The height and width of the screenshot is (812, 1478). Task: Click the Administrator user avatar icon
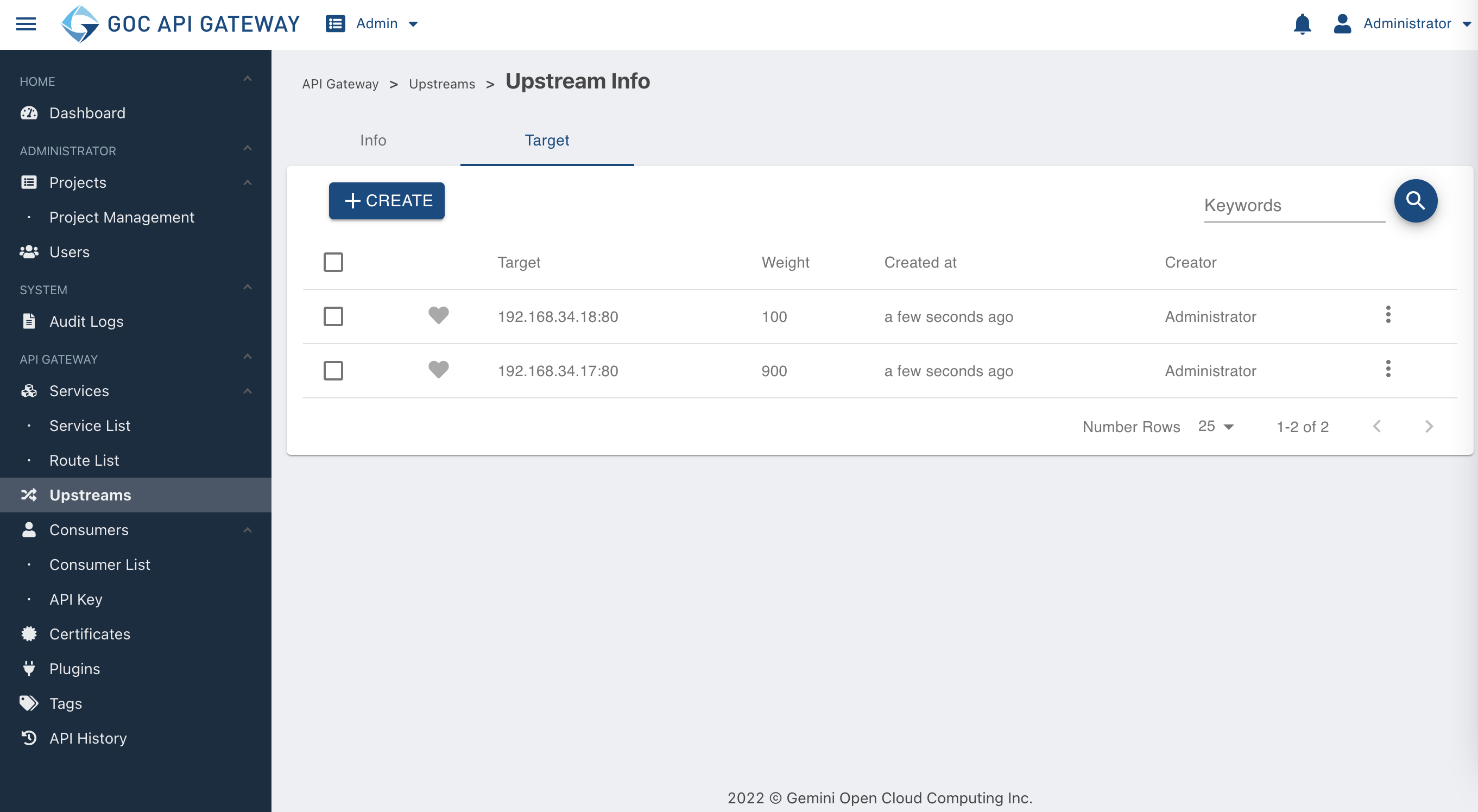click(1342, 23)
